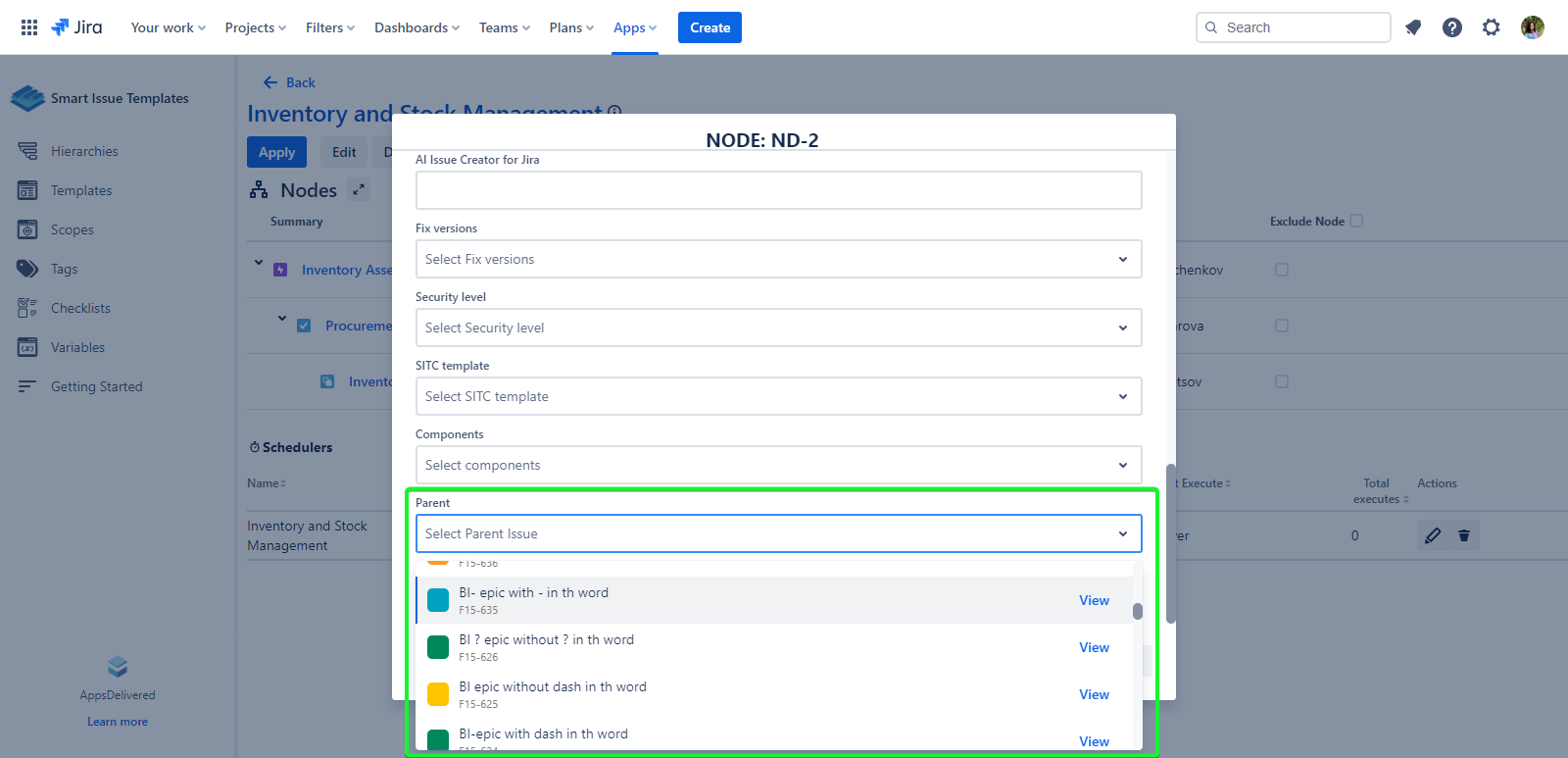Viewport: 1568px width, 758px height.
Task: Open Checklists in the sidebar
Action: 80,308
